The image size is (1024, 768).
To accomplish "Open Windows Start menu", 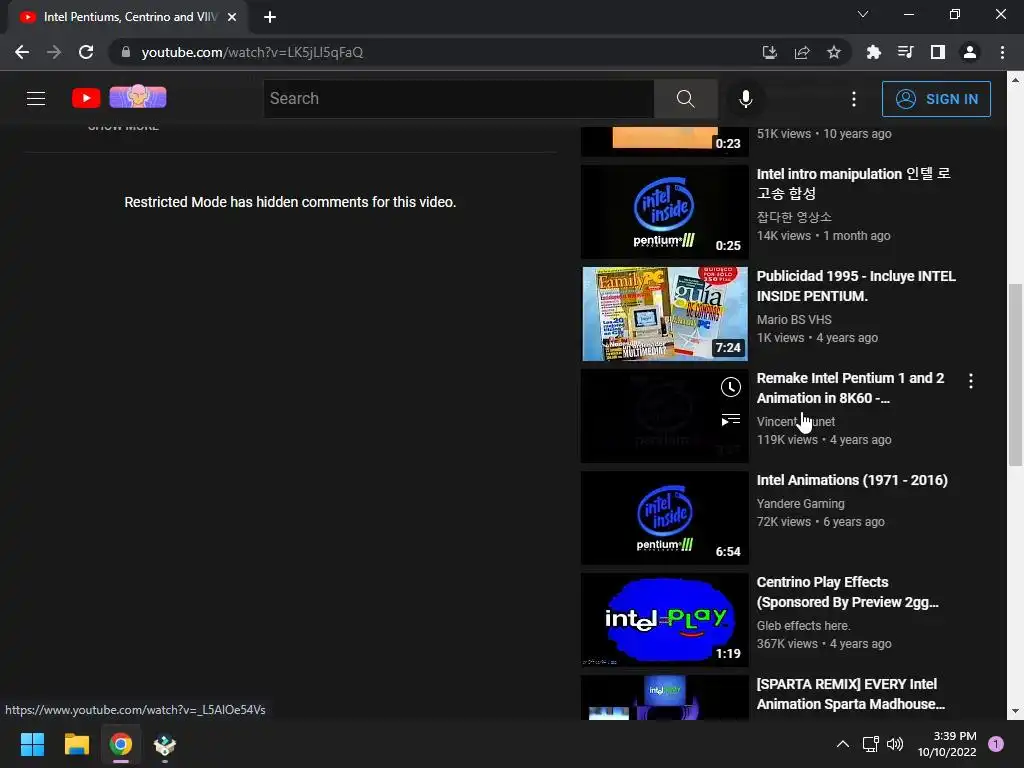I will point(32,744).
